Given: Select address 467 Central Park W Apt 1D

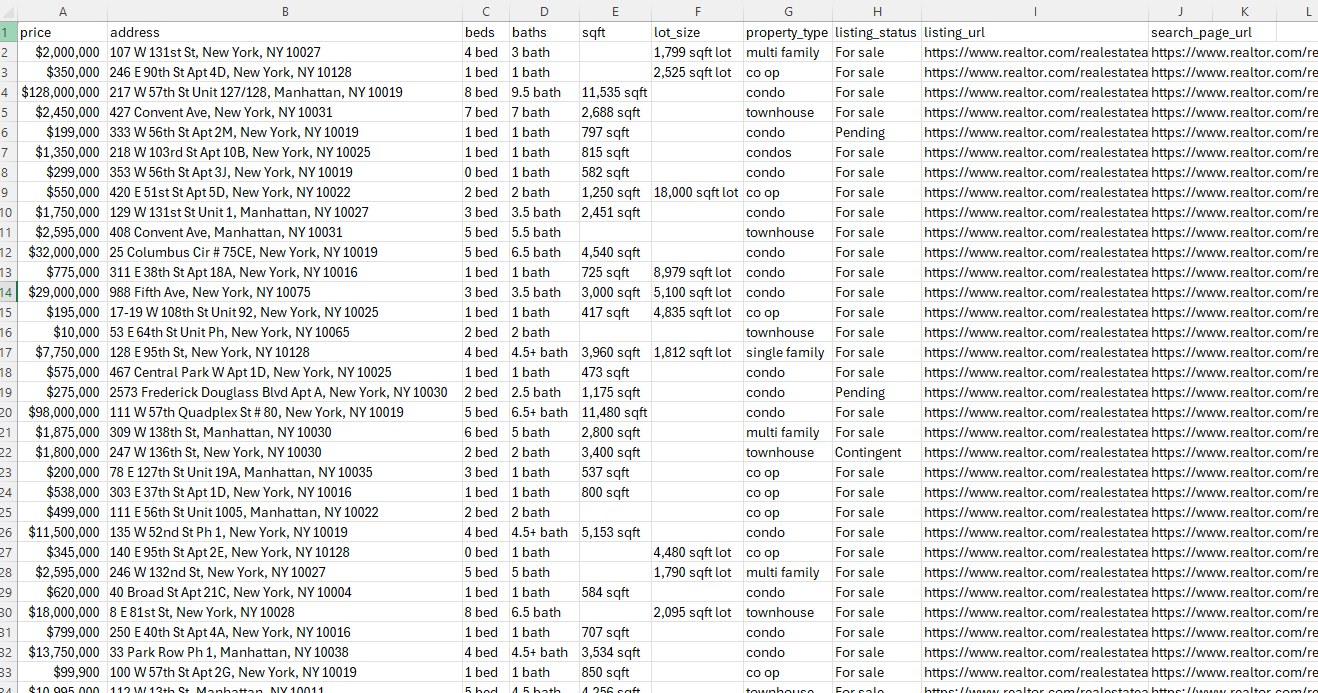Looking at the screenshot, I should click(285, 372).
